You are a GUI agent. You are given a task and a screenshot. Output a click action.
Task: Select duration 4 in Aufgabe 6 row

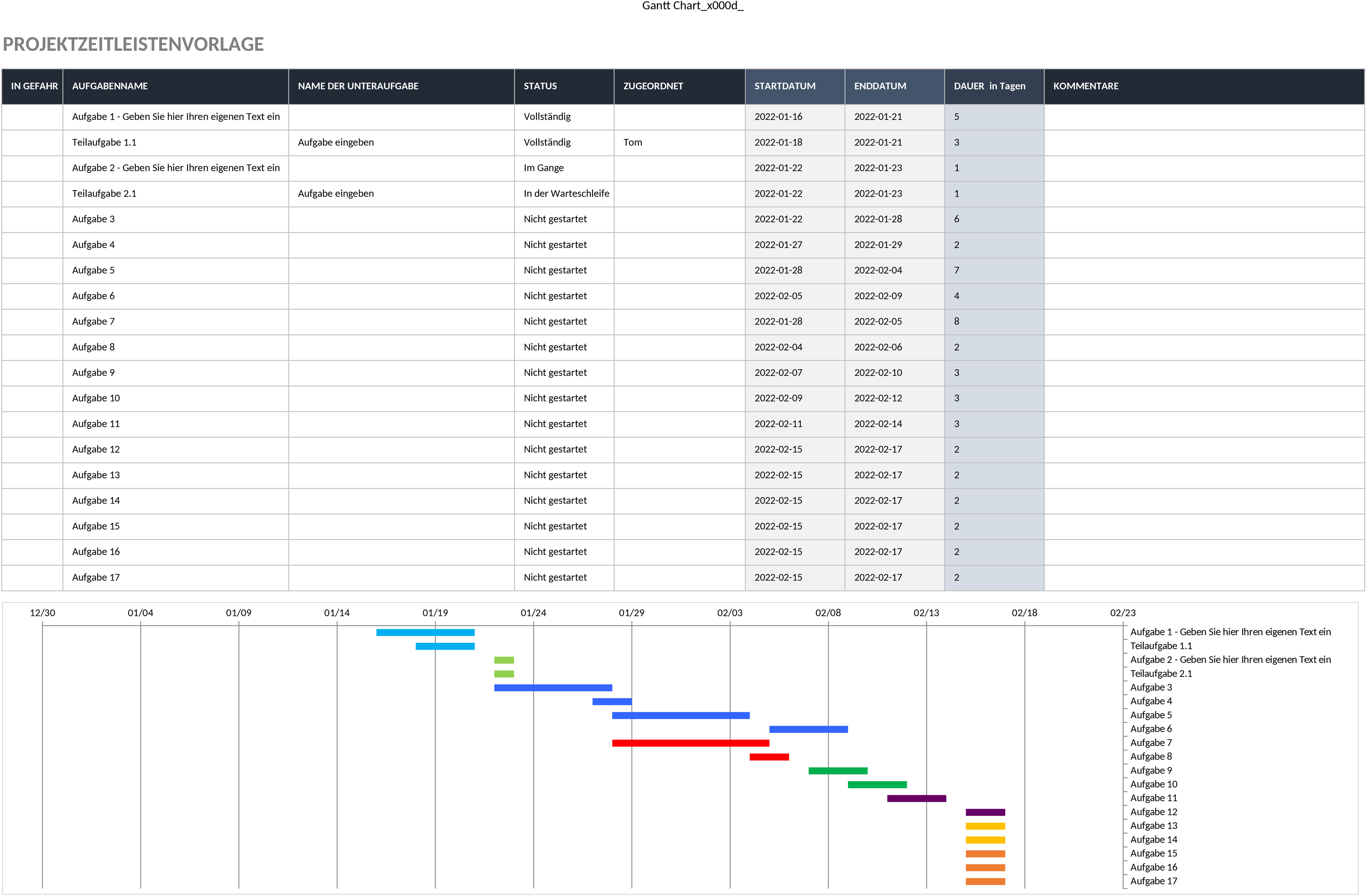[994, 296]
